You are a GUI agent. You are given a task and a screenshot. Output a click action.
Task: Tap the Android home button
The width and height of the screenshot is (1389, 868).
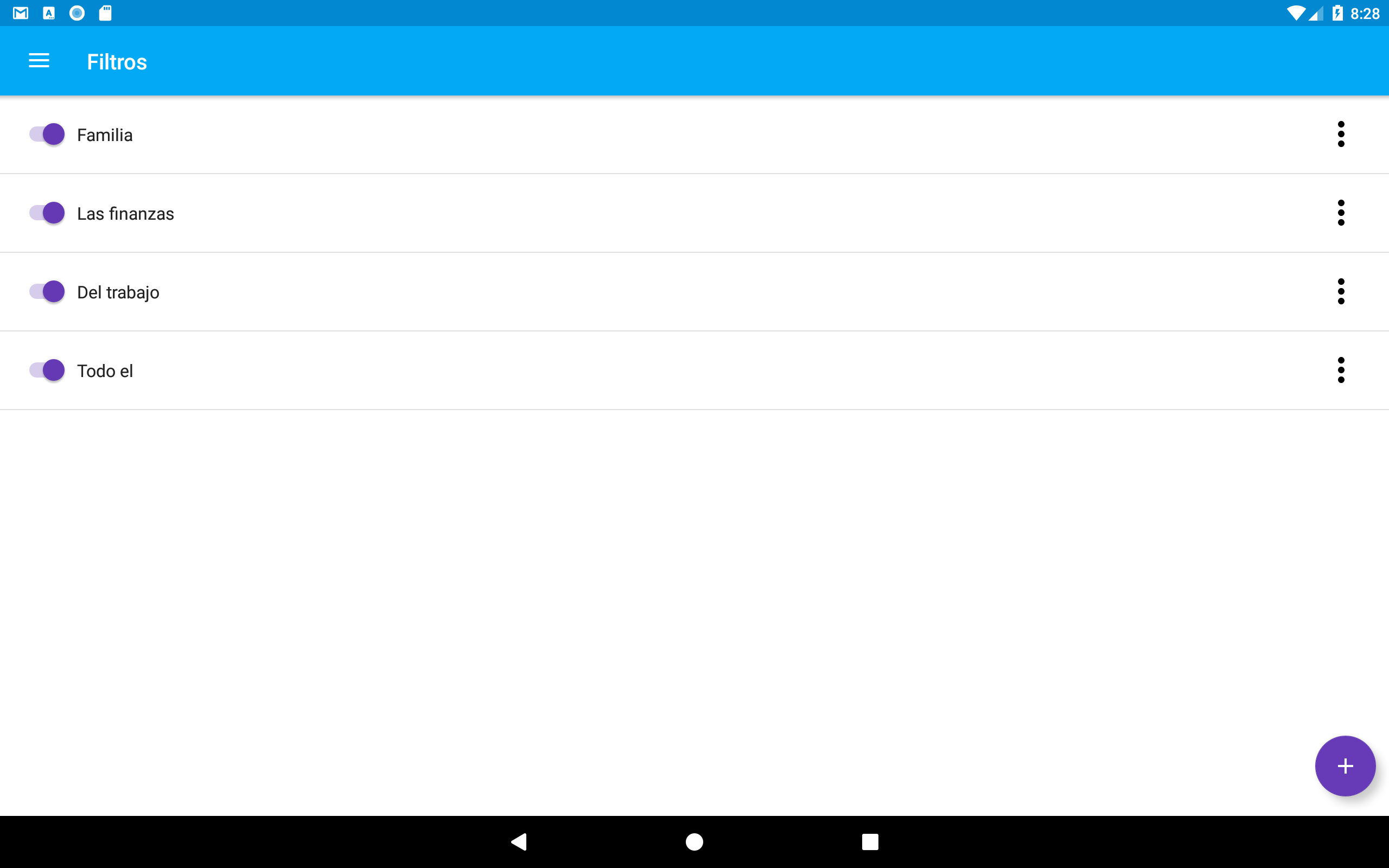694,841
